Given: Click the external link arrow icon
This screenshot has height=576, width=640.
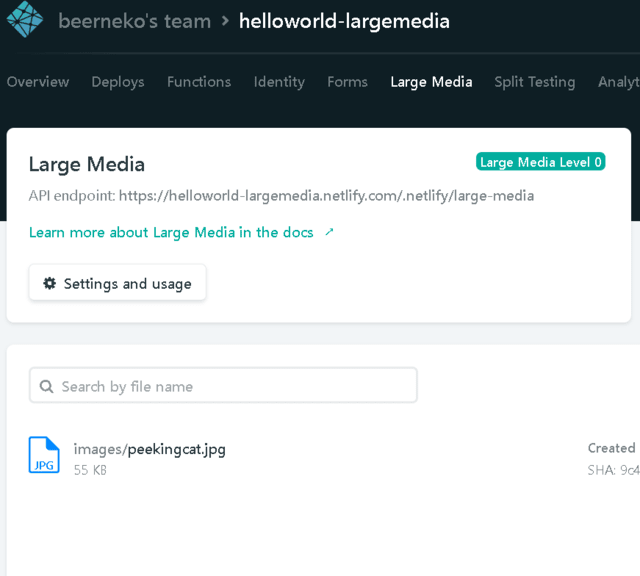Looking at the screenshot, I should tap(329, 232).
